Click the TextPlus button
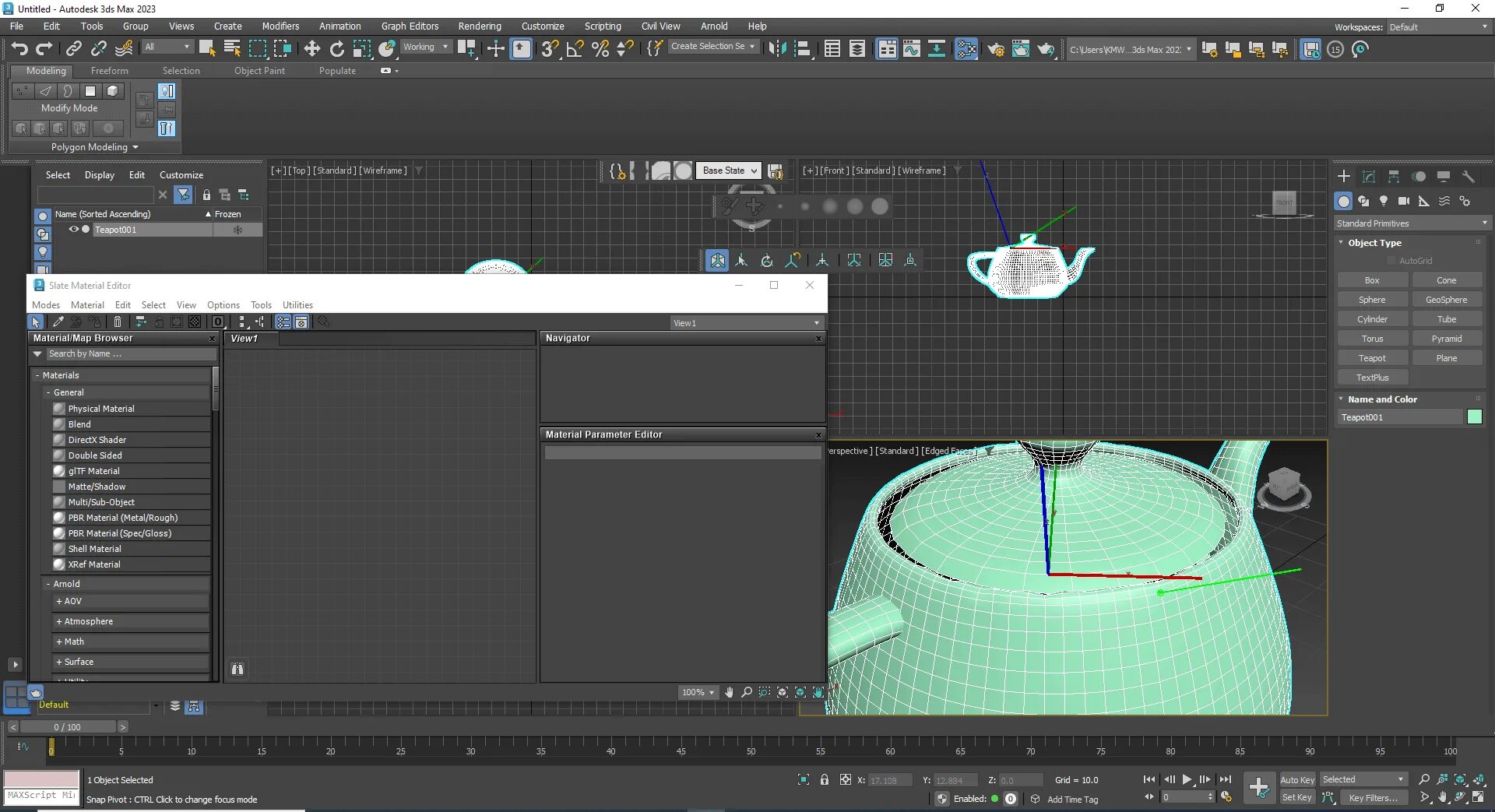Viewport: 1495px width, 812px height. pyautogui.click(x=1372, y=378)
